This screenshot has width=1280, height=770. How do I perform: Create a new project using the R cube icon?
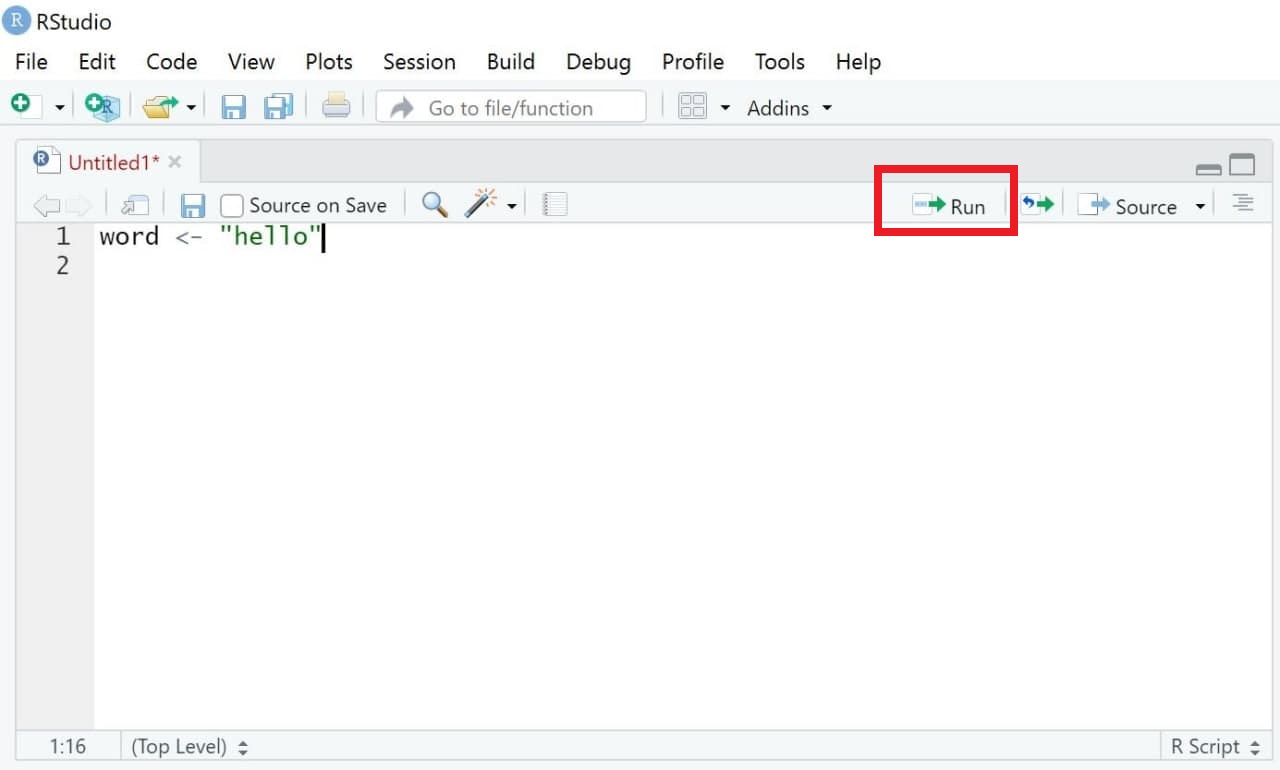click(103, 107)
